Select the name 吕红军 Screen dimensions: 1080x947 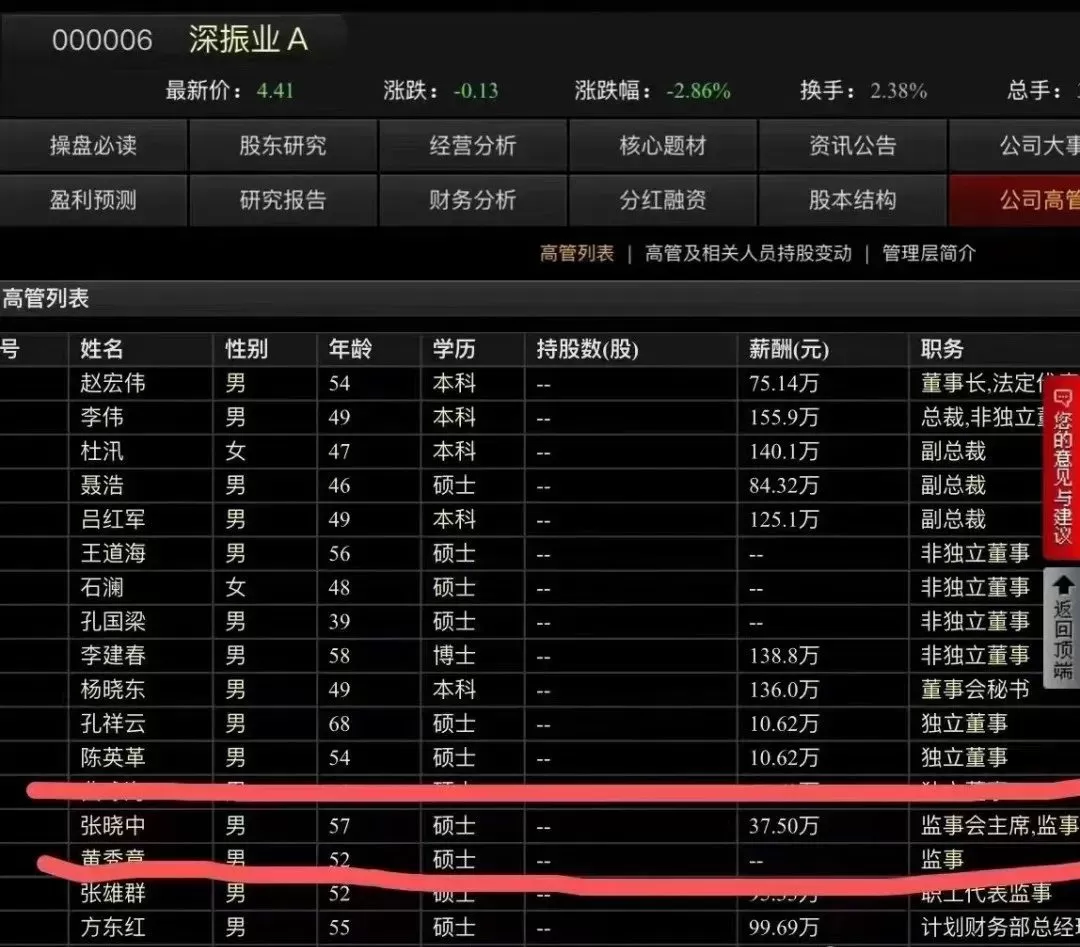(113, 519)
